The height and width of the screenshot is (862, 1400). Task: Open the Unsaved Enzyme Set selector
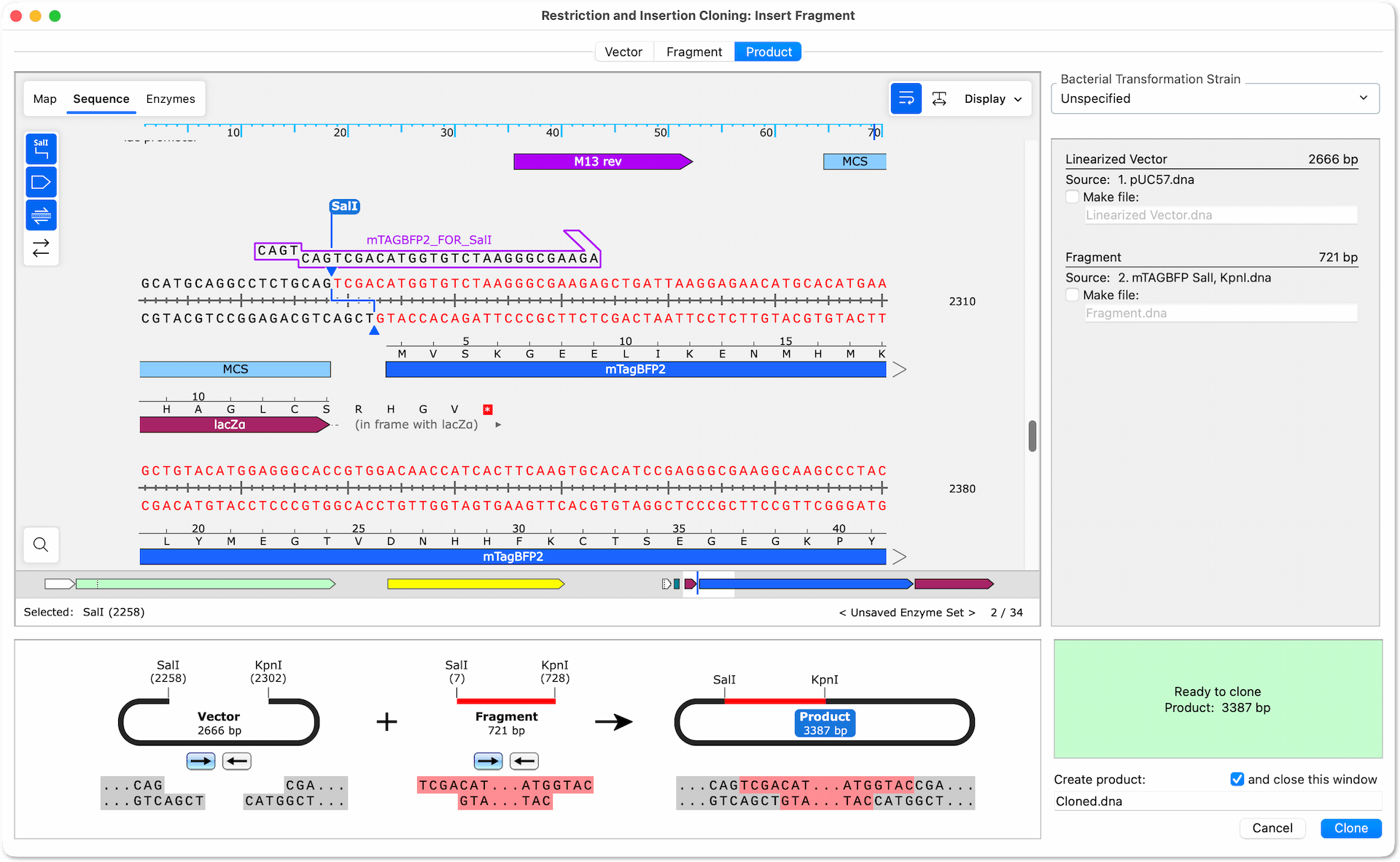[906, 613]
